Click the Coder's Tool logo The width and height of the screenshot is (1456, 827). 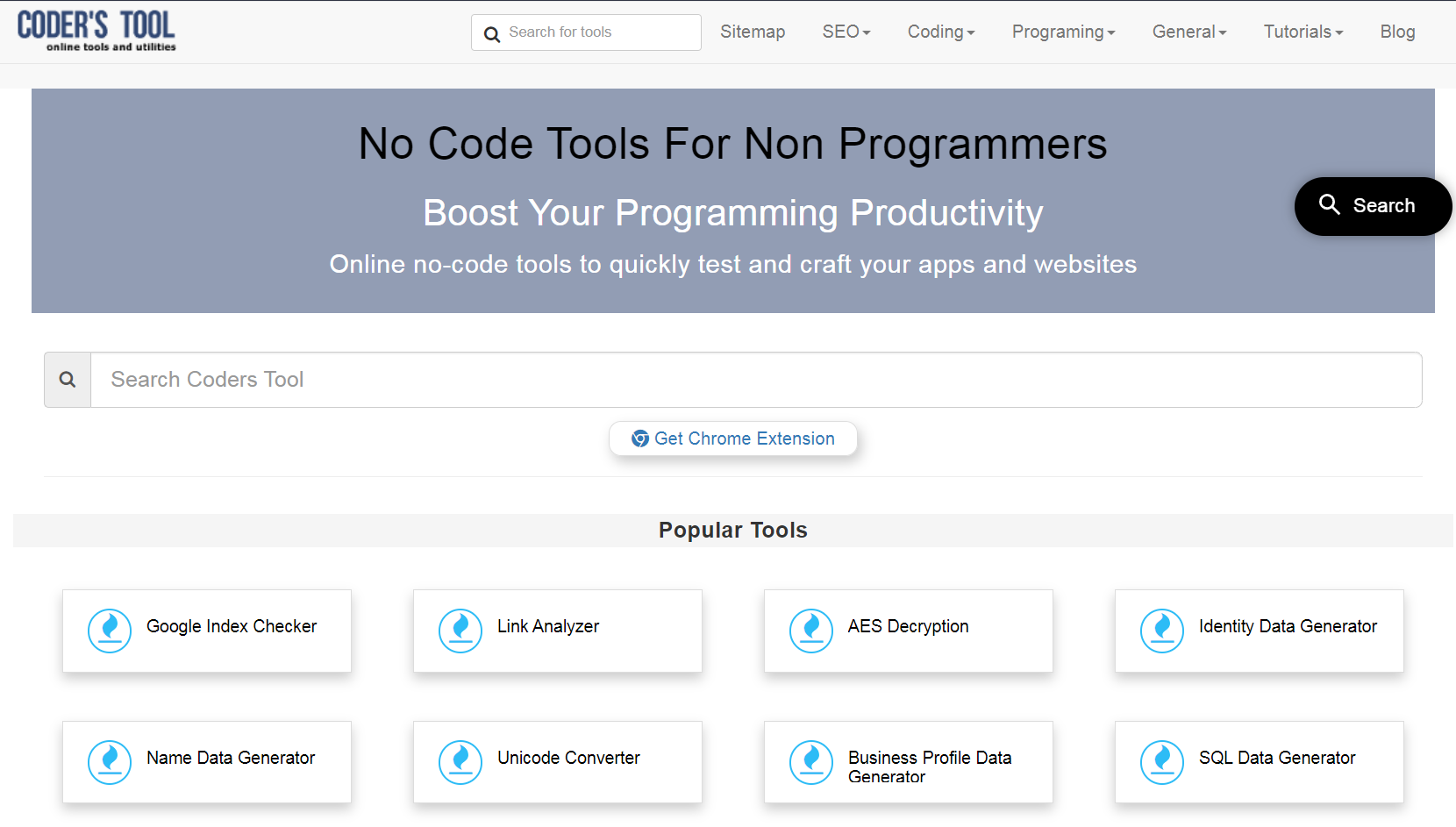click(96, 32)
